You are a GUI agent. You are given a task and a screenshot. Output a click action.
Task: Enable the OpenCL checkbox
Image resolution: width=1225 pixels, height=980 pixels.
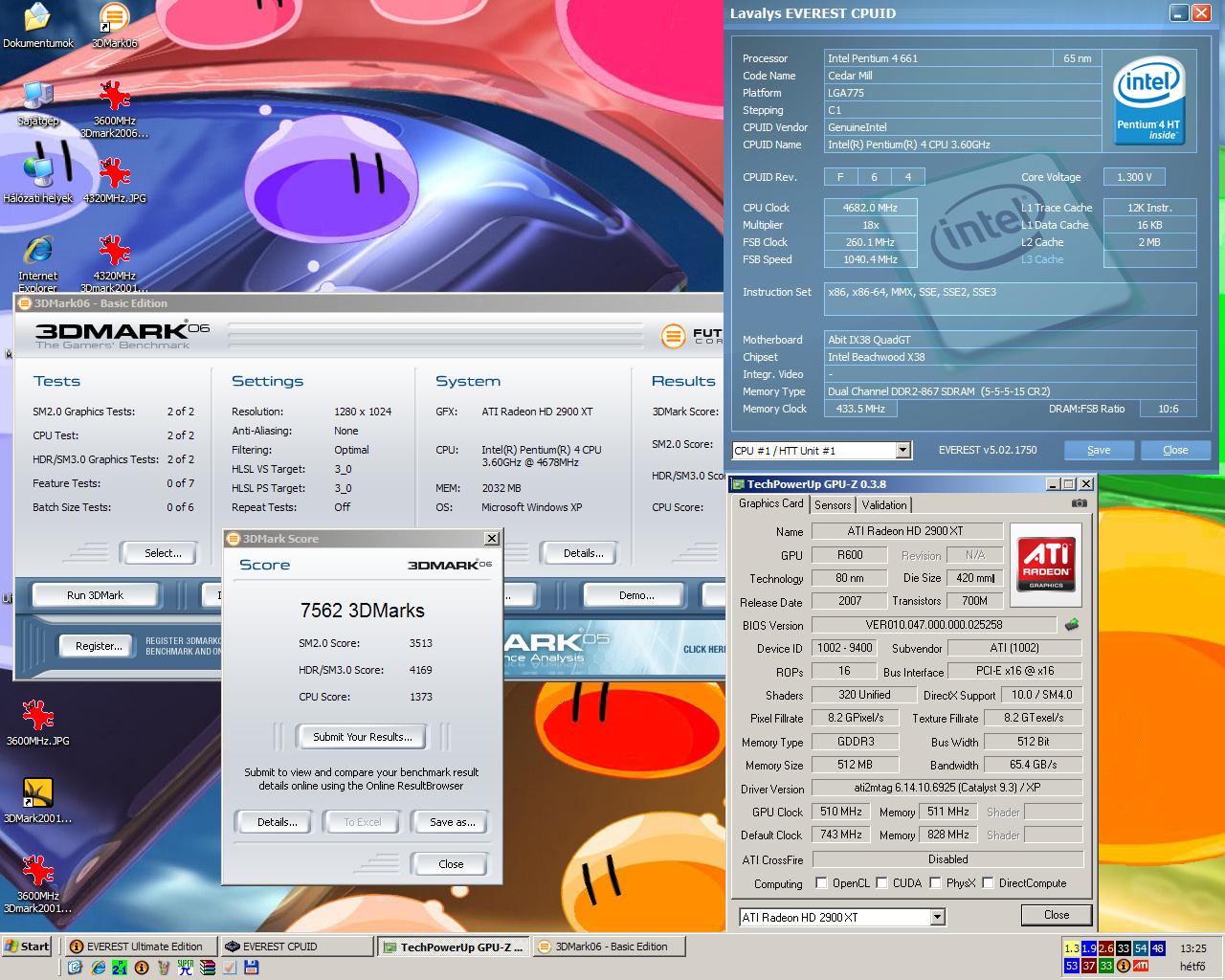pyautogui.click(x=821, y=882)
